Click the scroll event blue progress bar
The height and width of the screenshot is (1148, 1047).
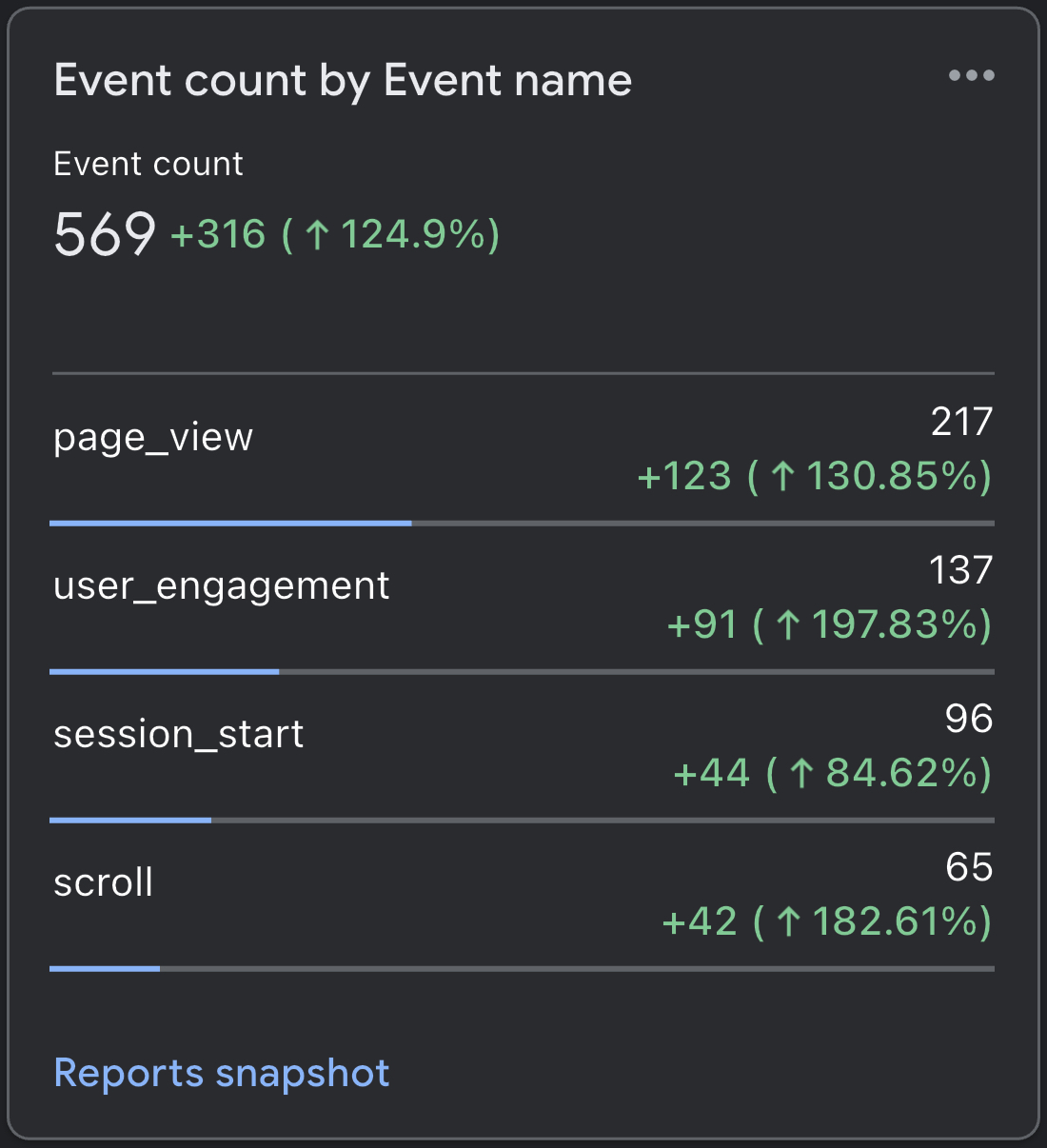(105, 968)
